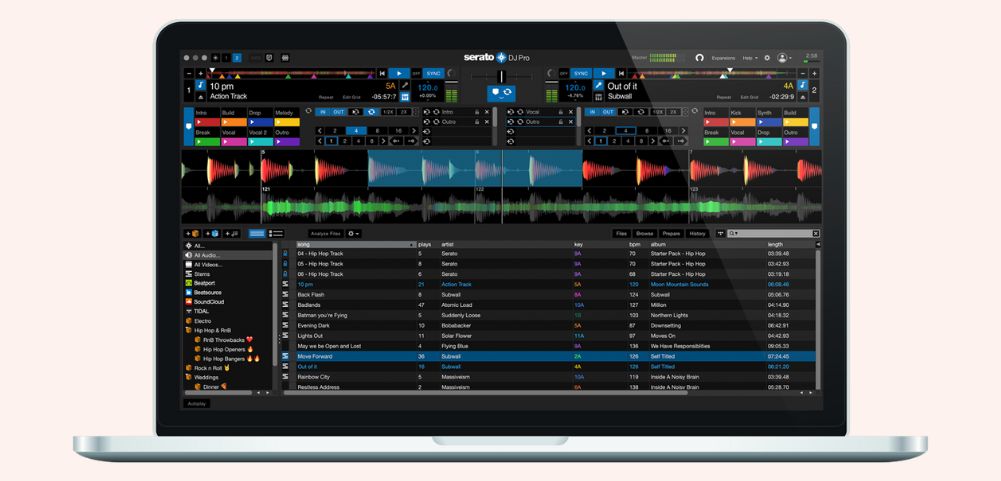Toggle SYNC on deck 2
The height and width of the screenshot is (481, 1001).
(581, 73)
